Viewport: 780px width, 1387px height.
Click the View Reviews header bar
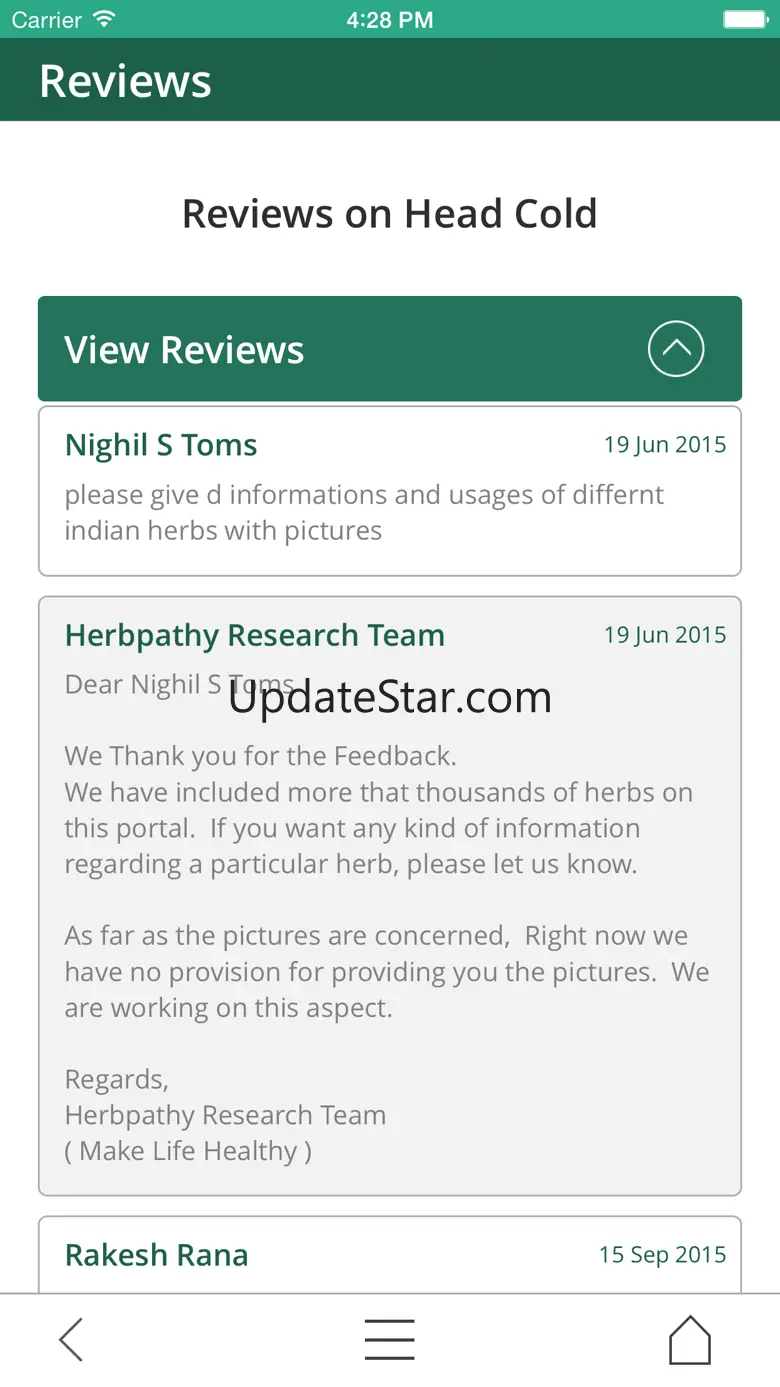coord(390,348)
